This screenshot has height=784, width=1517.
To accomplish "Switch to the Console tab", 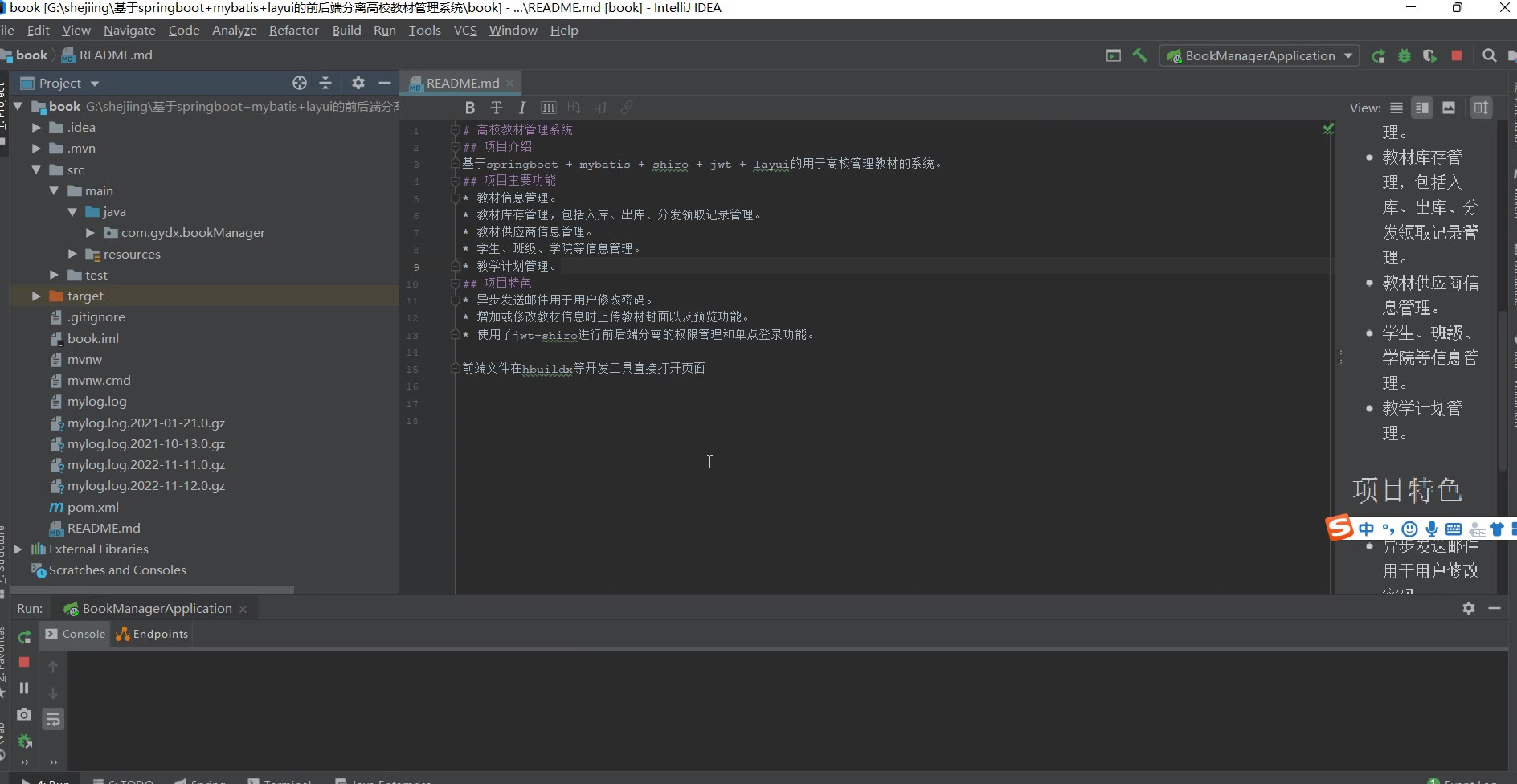I will 76,634.
